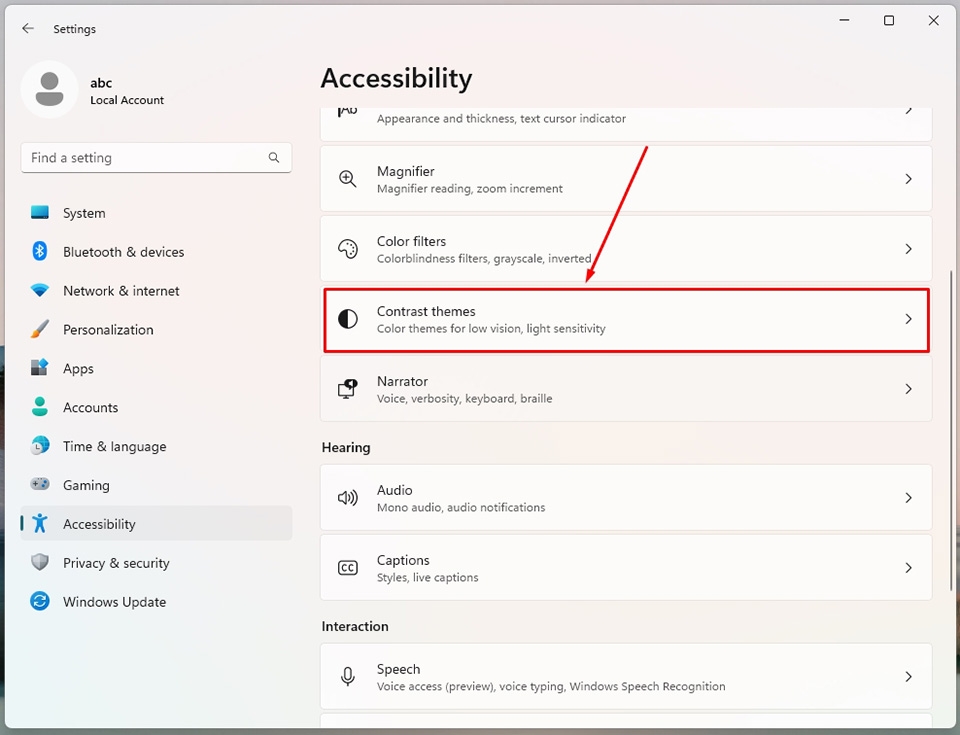Image resolution: width=960 pixels, height=735 pixels.
Task: Maximize the Settings window
Action: click(x=889, y=20)
